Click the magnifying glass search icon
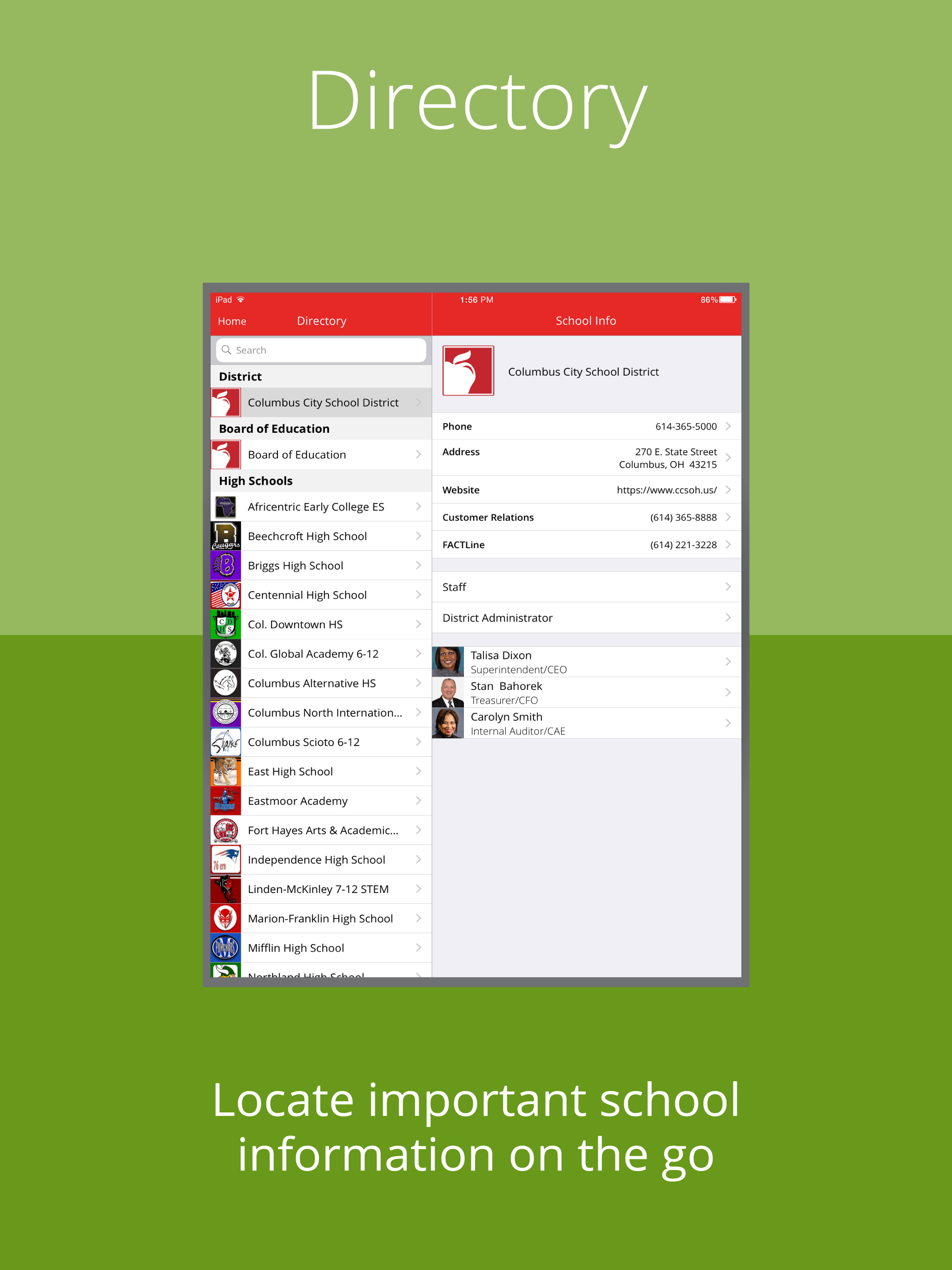 pos(226,350)
